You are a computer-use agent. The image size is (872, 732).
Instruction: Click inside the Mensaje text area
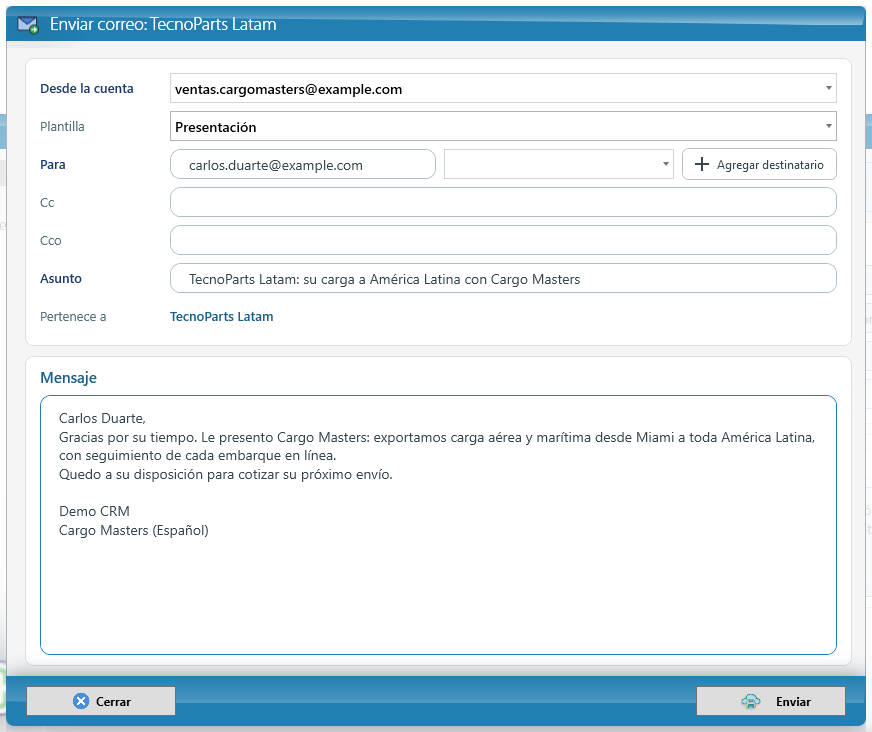tap(438, 525)
